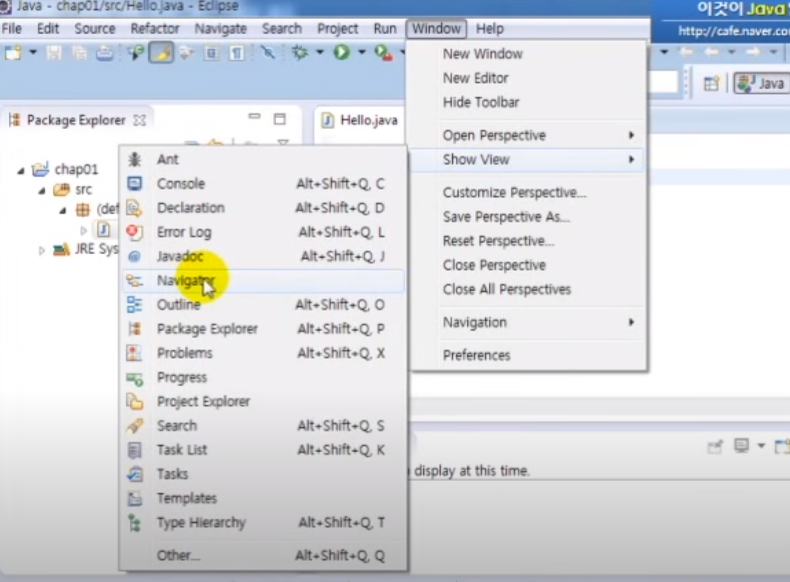This screenshot has height=582, width=790.
Task: Open the Run menu
Action: click(x=385, y=29)
